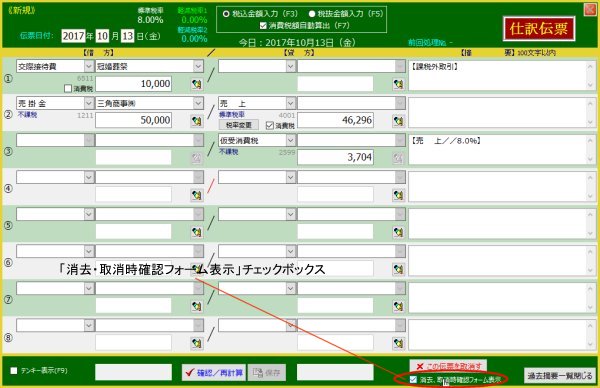
Task: Toggle 消費税額自動算出 (F7) checkbox
Action: click(263, 26)
